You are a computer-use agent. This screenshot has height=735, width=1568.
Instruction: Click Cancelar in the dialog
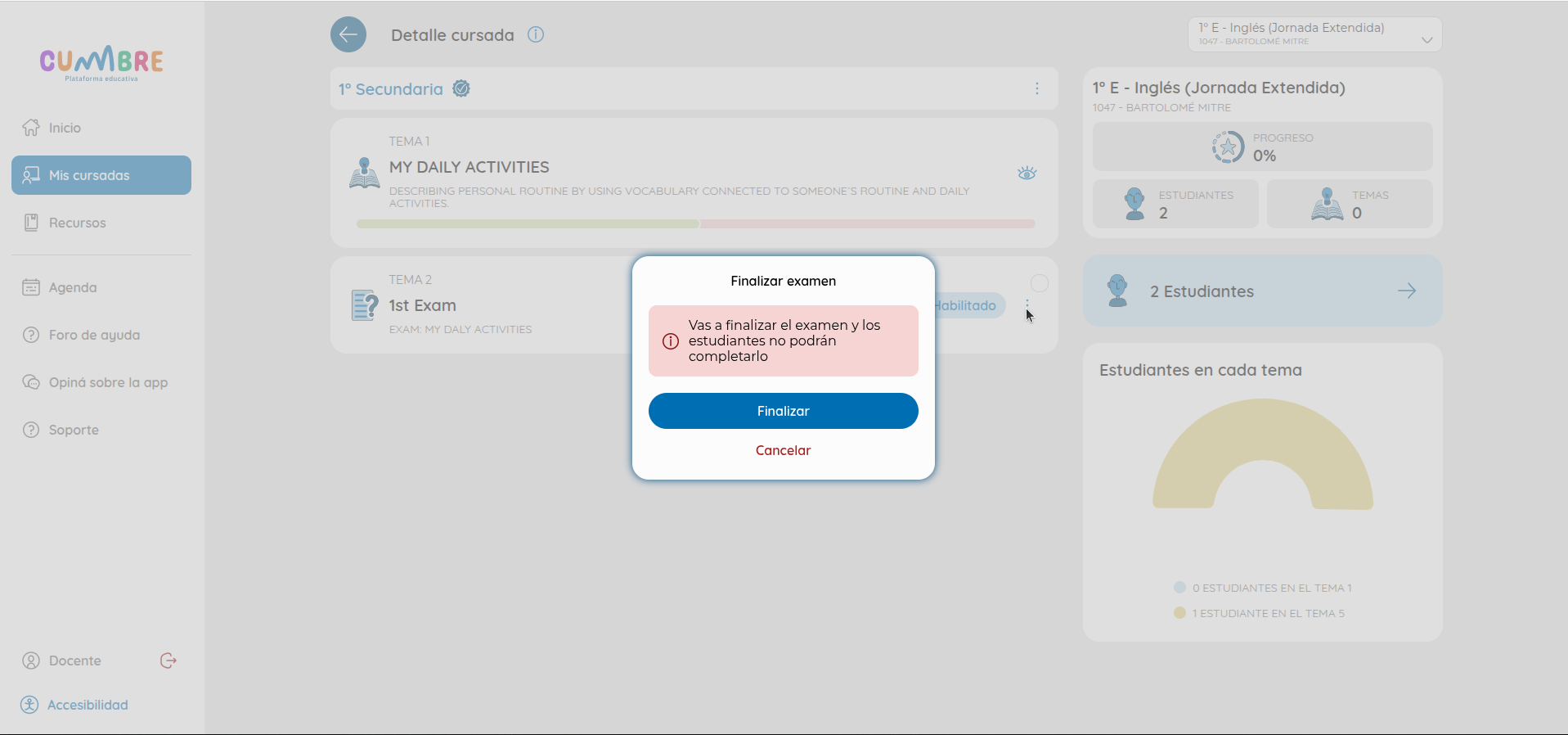(x=784, y=450)
